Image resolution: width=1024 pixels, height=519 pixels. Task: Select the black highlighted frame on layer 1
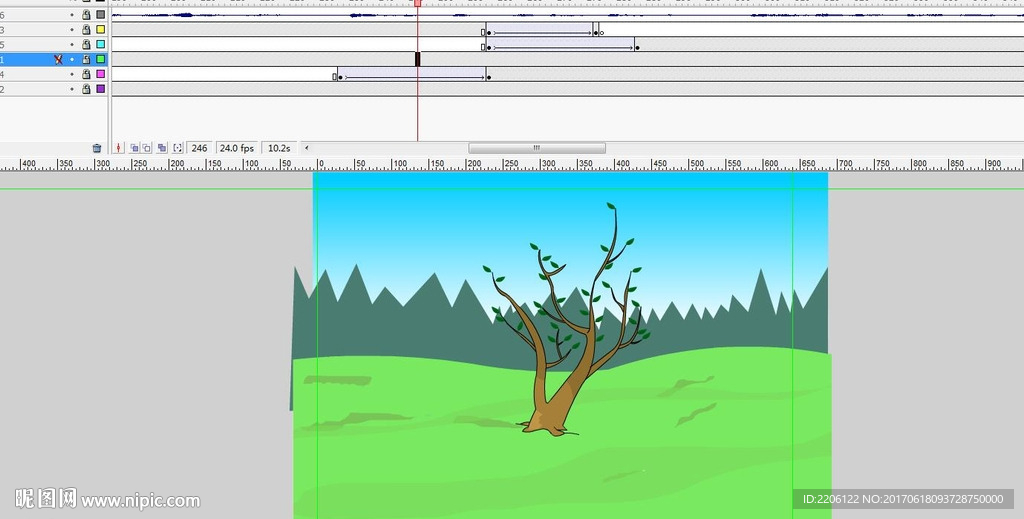tap(417, 59)
